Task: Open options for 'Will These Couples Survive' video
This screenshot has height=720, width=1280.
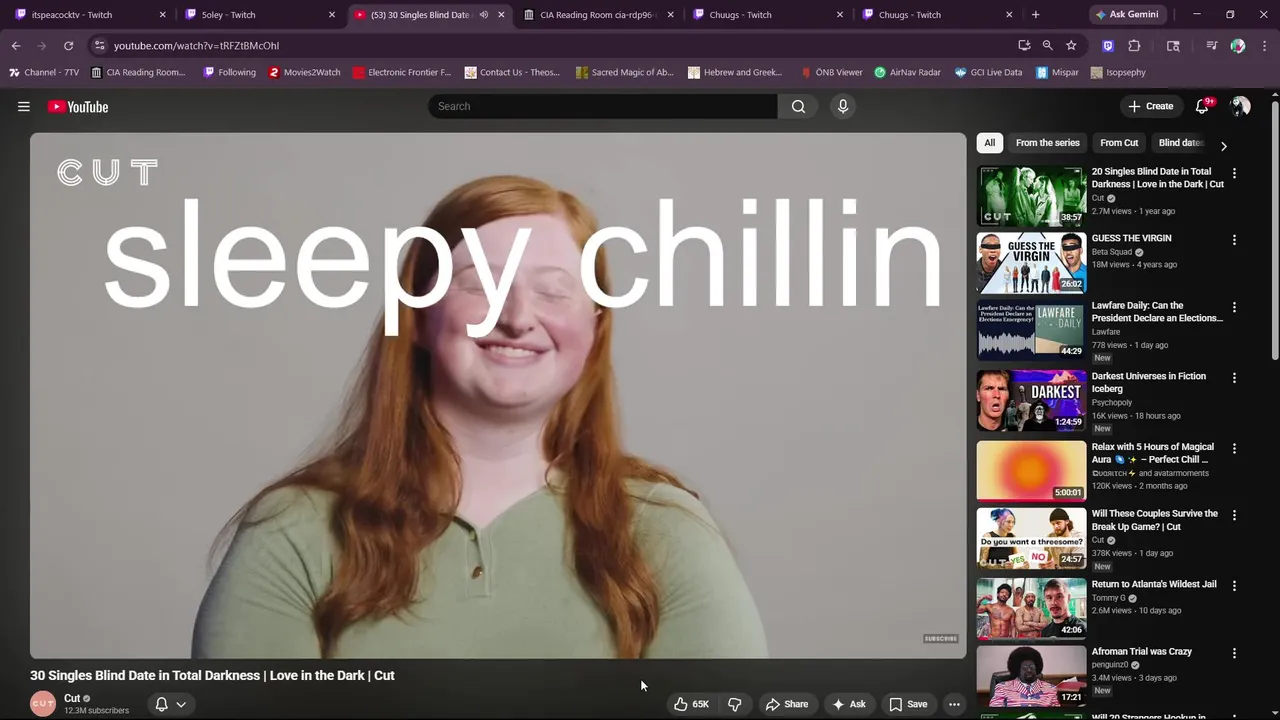Action: (x=1234, y=515)
